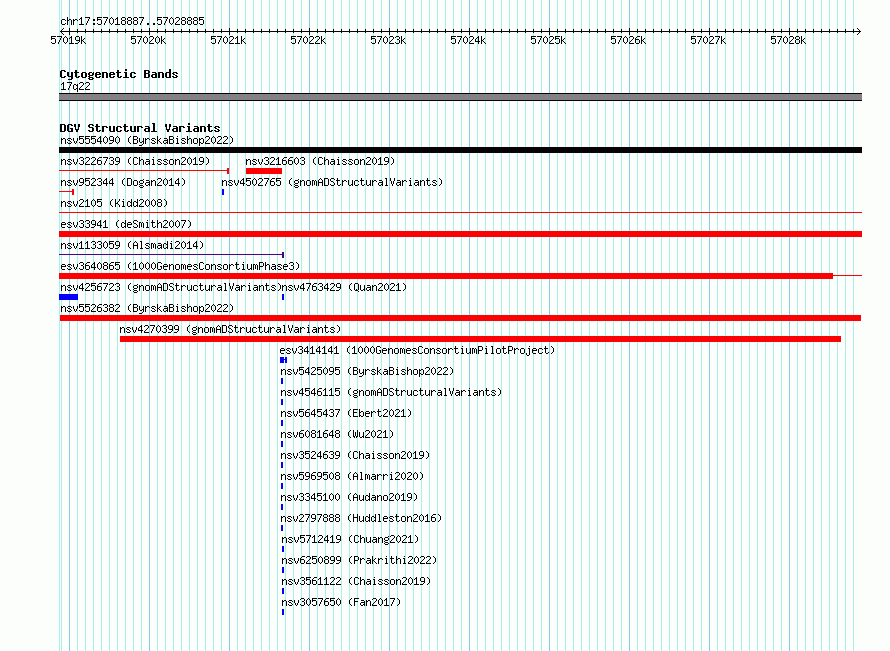Click nsv5526382 (ByrskaBishop2022) label
The width and height of the screenshot is (890, 651).
[x=147, y=308]
